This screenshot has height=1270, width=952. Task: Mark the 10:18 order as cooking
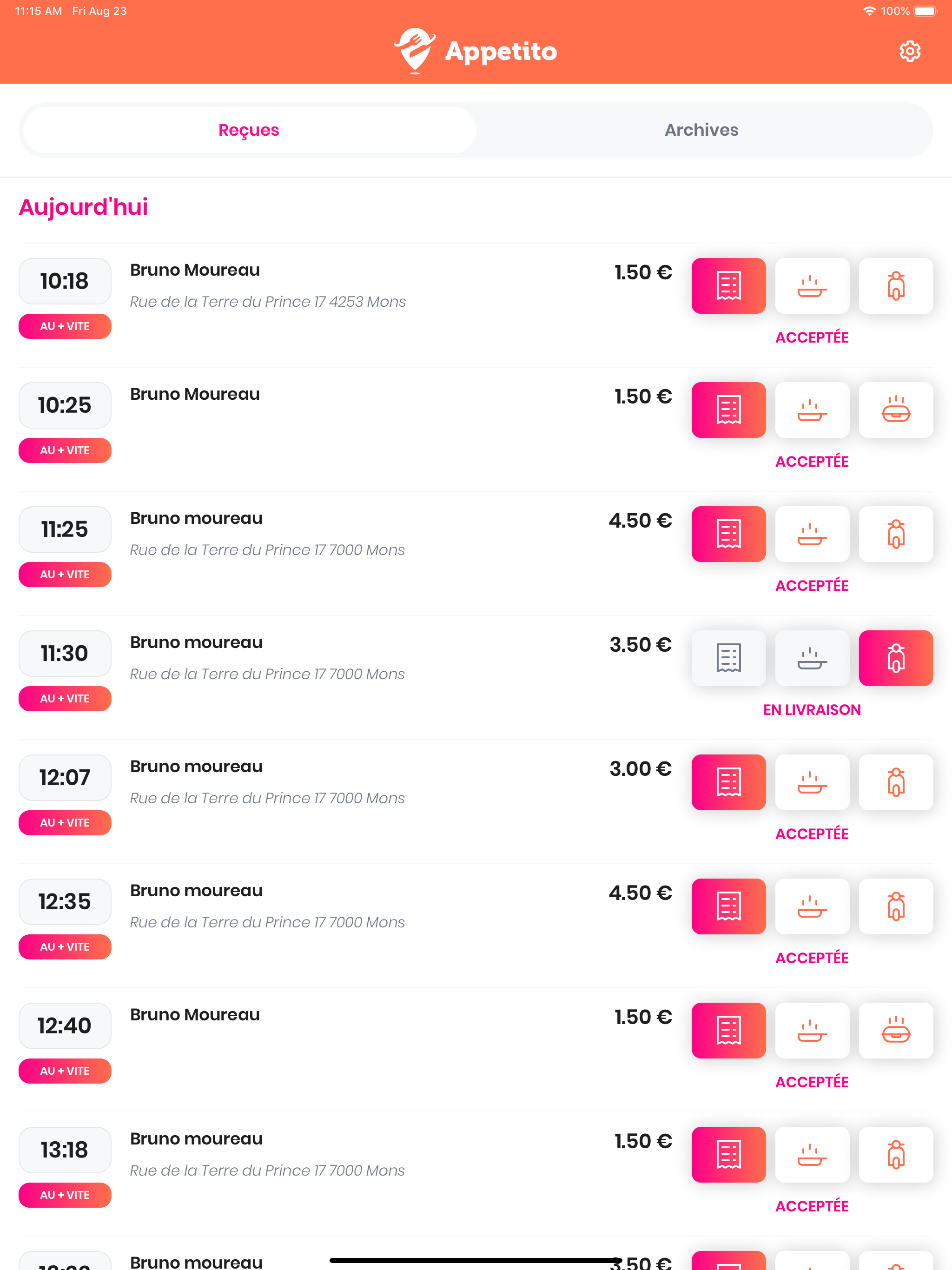coord(812,286)
